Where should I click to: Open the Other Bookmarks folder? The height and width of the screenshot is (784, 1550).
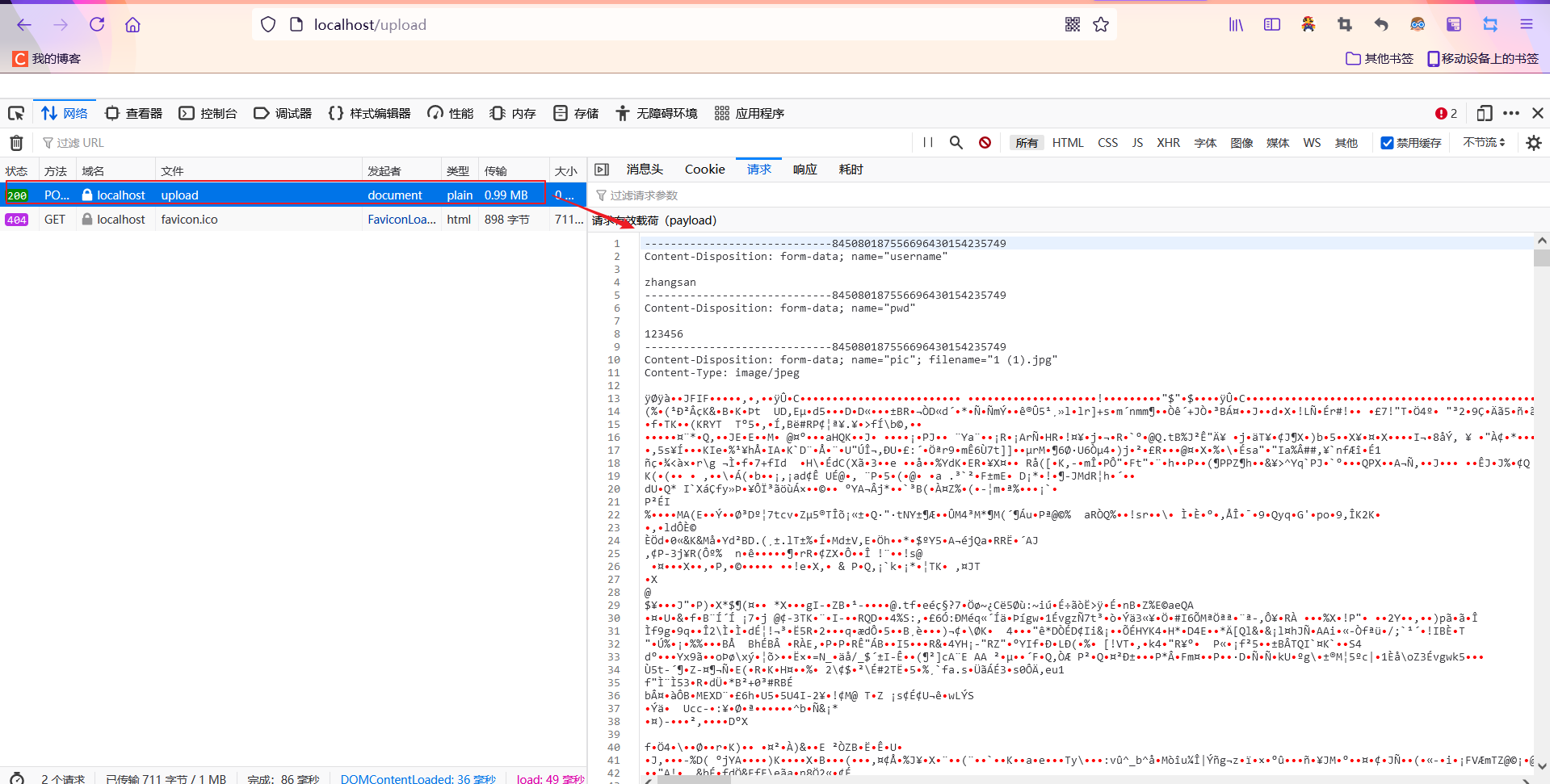[x=1380, y=59]
